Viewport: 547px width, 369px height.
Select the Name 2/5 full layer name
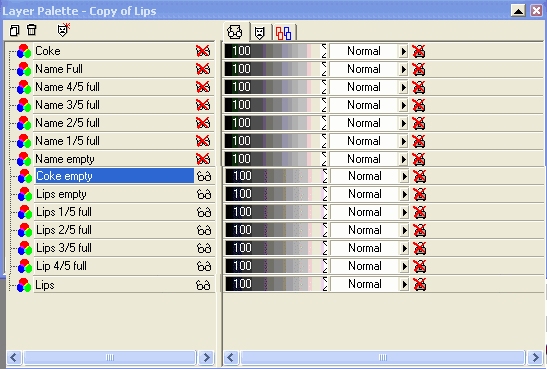tap(67, 123)
